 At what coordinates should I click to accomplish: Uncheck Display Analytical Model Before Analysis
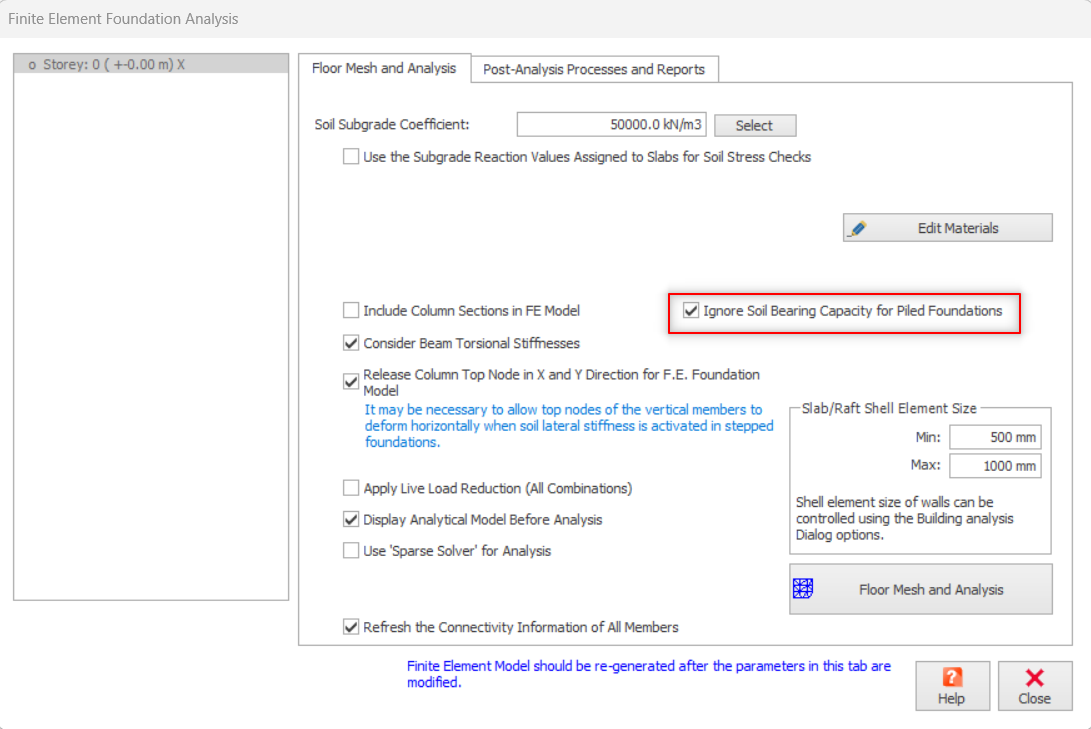[351, 520]
